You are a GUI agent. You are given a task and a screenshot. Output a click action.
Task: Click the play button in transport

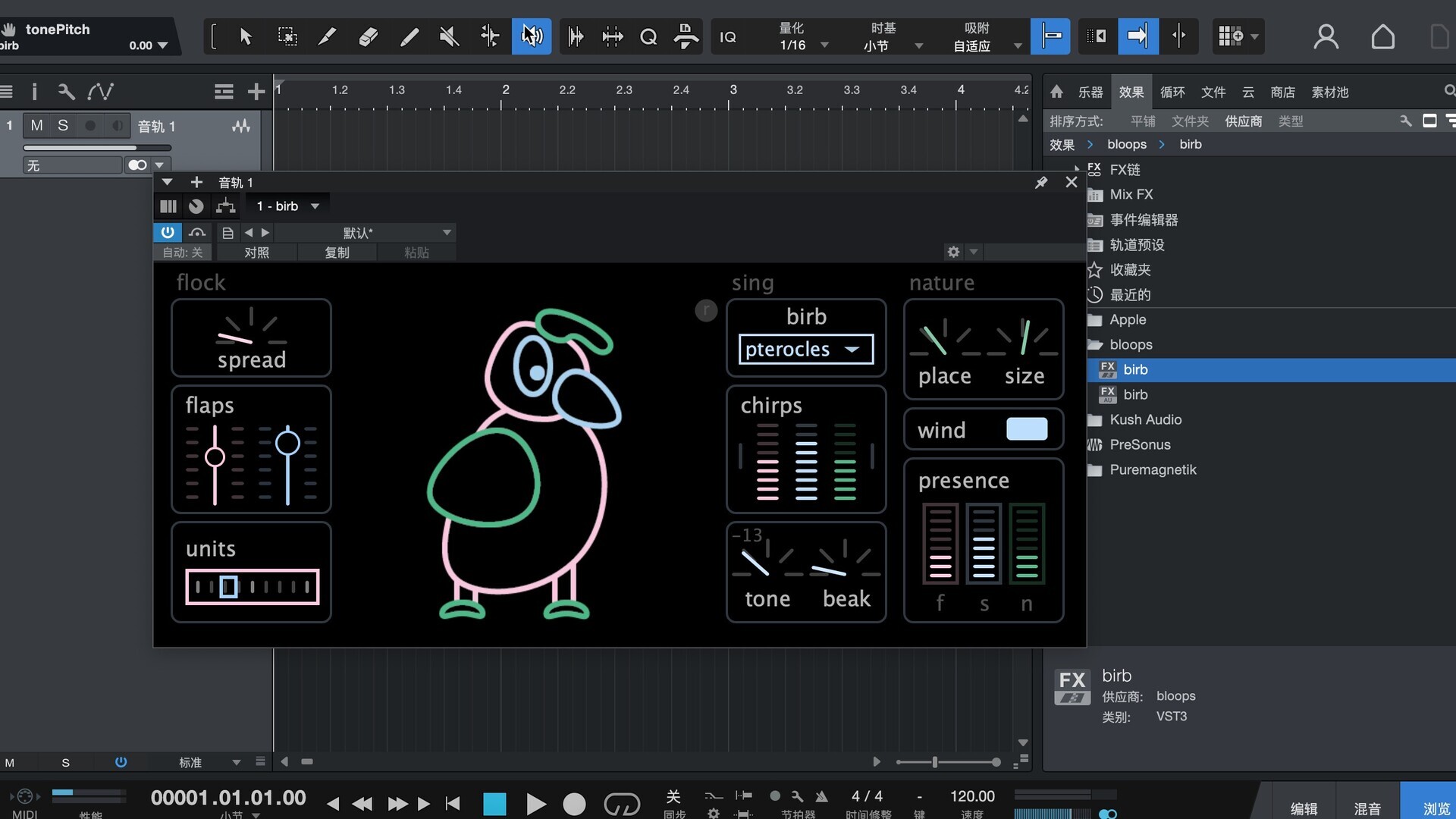click(535, 804)
